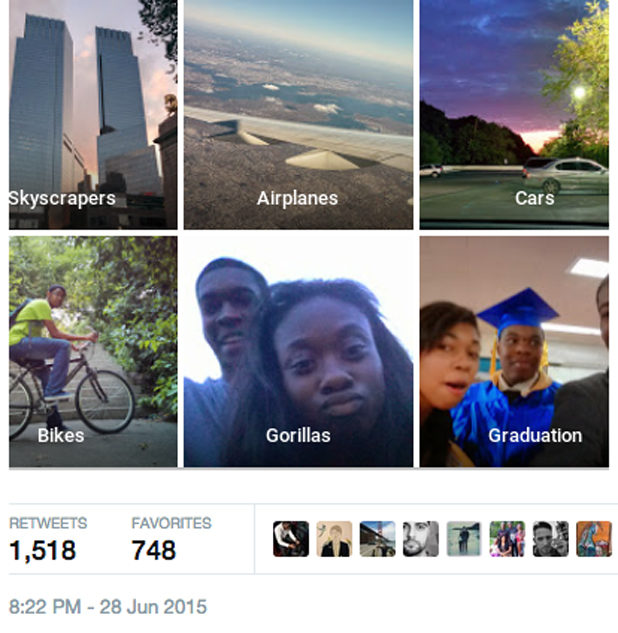View the 1,518 retweets count

(x=42, y=550)
